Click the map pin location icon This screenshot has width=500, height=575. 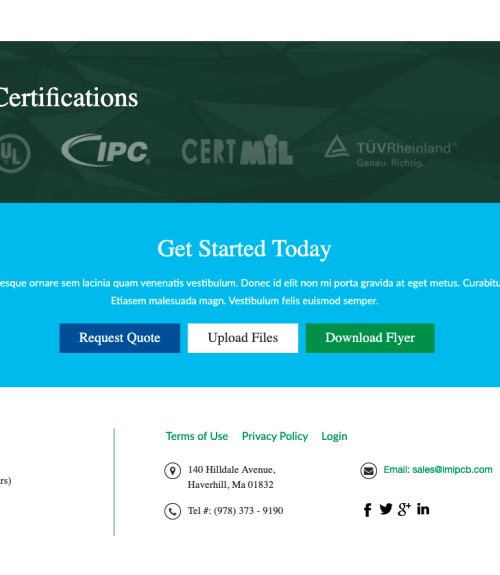point(172,470)
